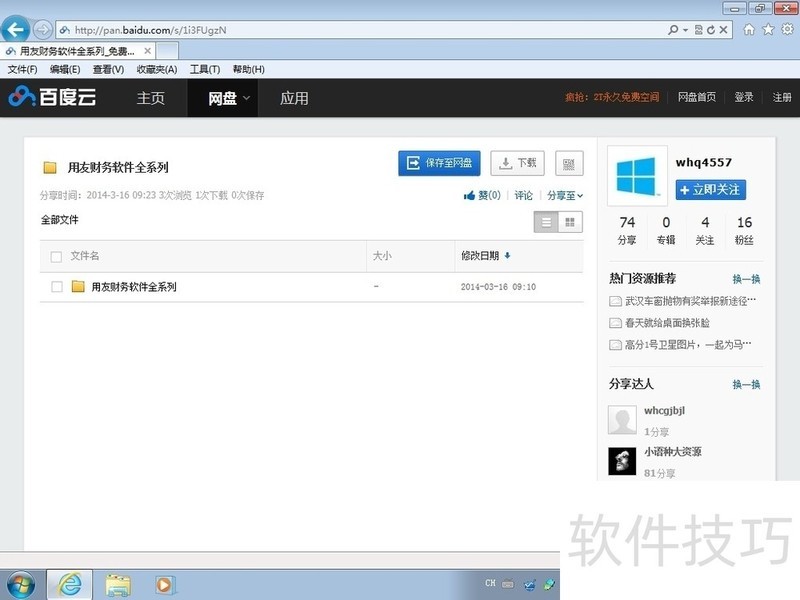The image size is (800, 600).
Task: Open Windows Explorer from taskbar
Action: click(x=118, y=583)
